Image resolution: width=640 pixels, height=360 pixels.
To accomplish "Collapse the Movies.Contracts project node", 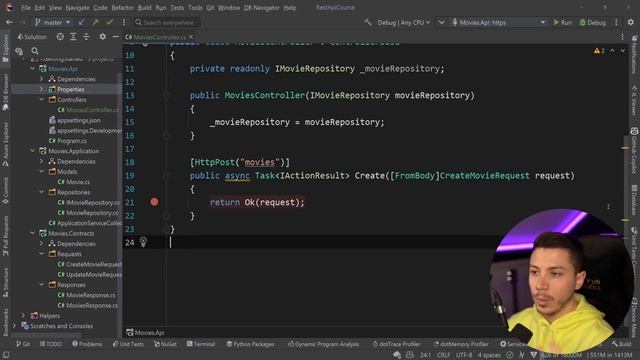I will click(x=33, y=233).
